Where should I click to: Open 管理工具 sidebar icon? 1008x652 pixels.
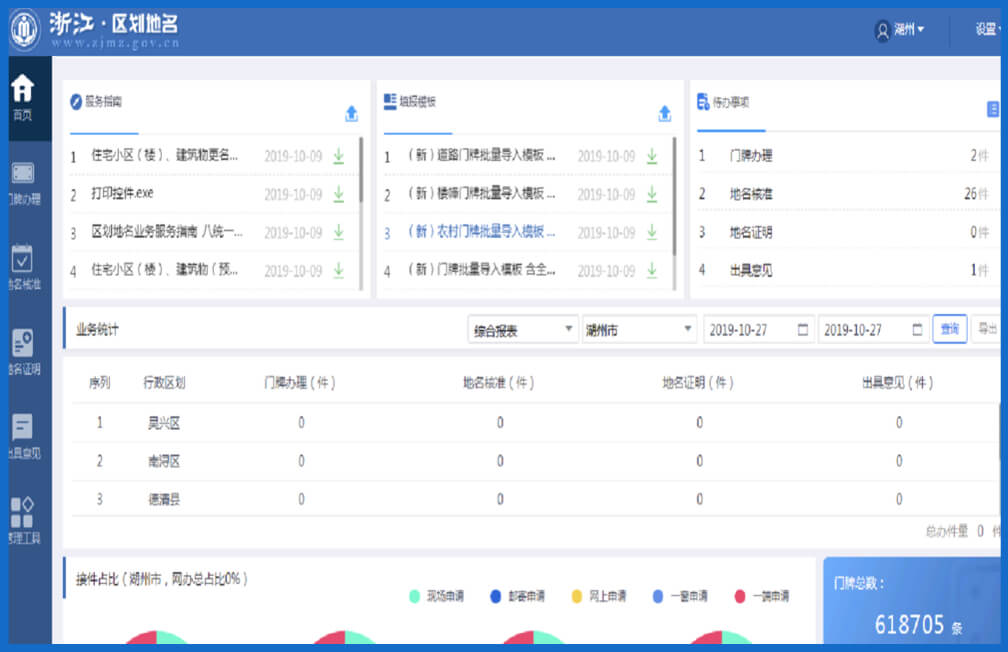22,520
